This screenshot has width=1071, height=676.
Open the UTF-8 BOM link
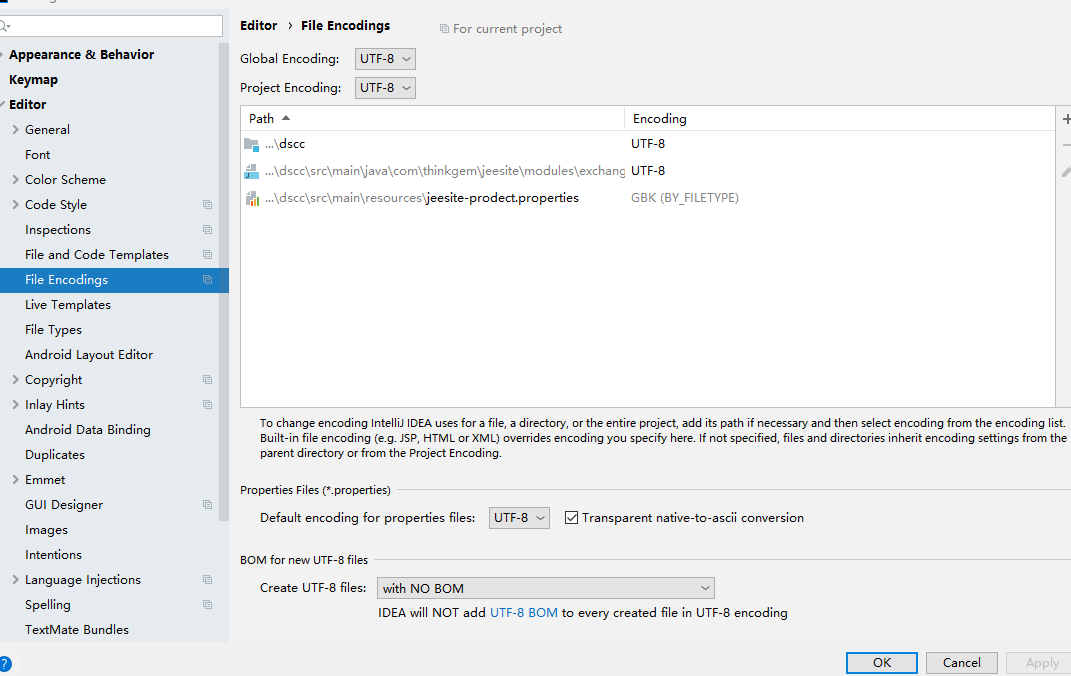524,613
